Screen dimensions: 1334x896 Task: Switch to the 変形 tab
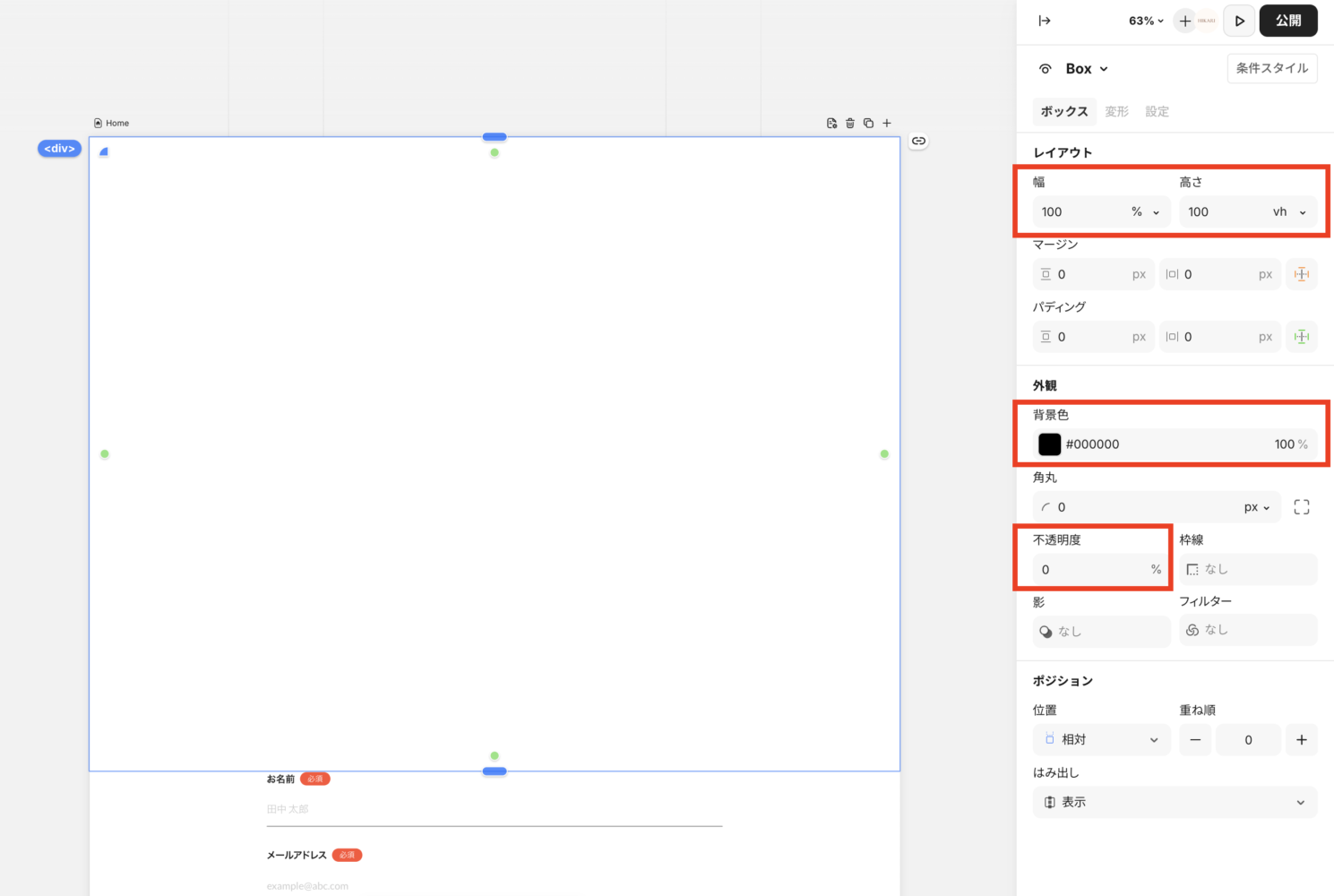pyautogui.click(x=1116, y=112)
